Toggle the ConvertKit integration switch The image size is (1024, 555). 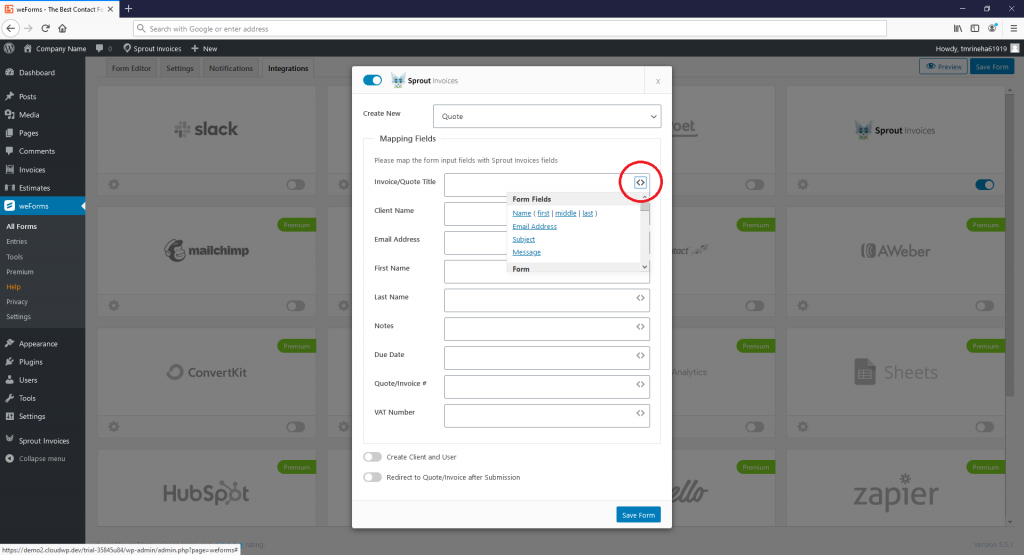(296, 427)
